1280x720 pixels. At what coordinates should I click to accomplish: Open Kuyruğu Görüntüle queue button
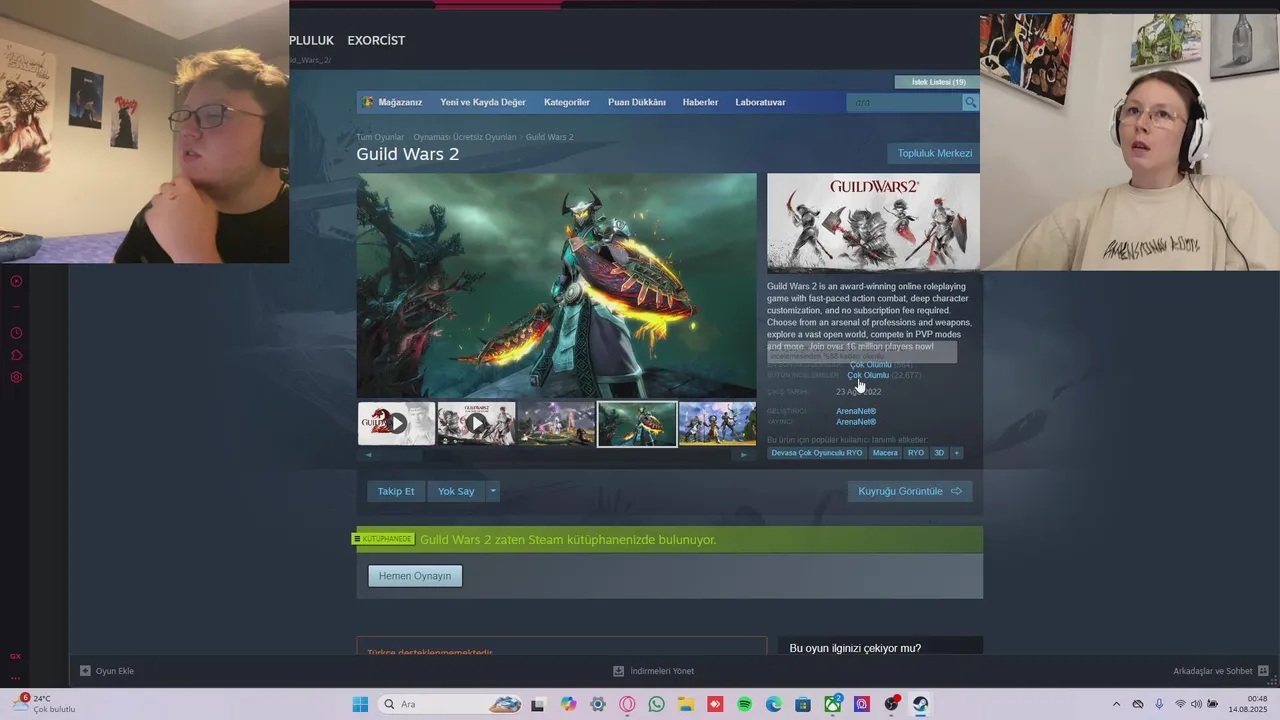tap(910, 491)
